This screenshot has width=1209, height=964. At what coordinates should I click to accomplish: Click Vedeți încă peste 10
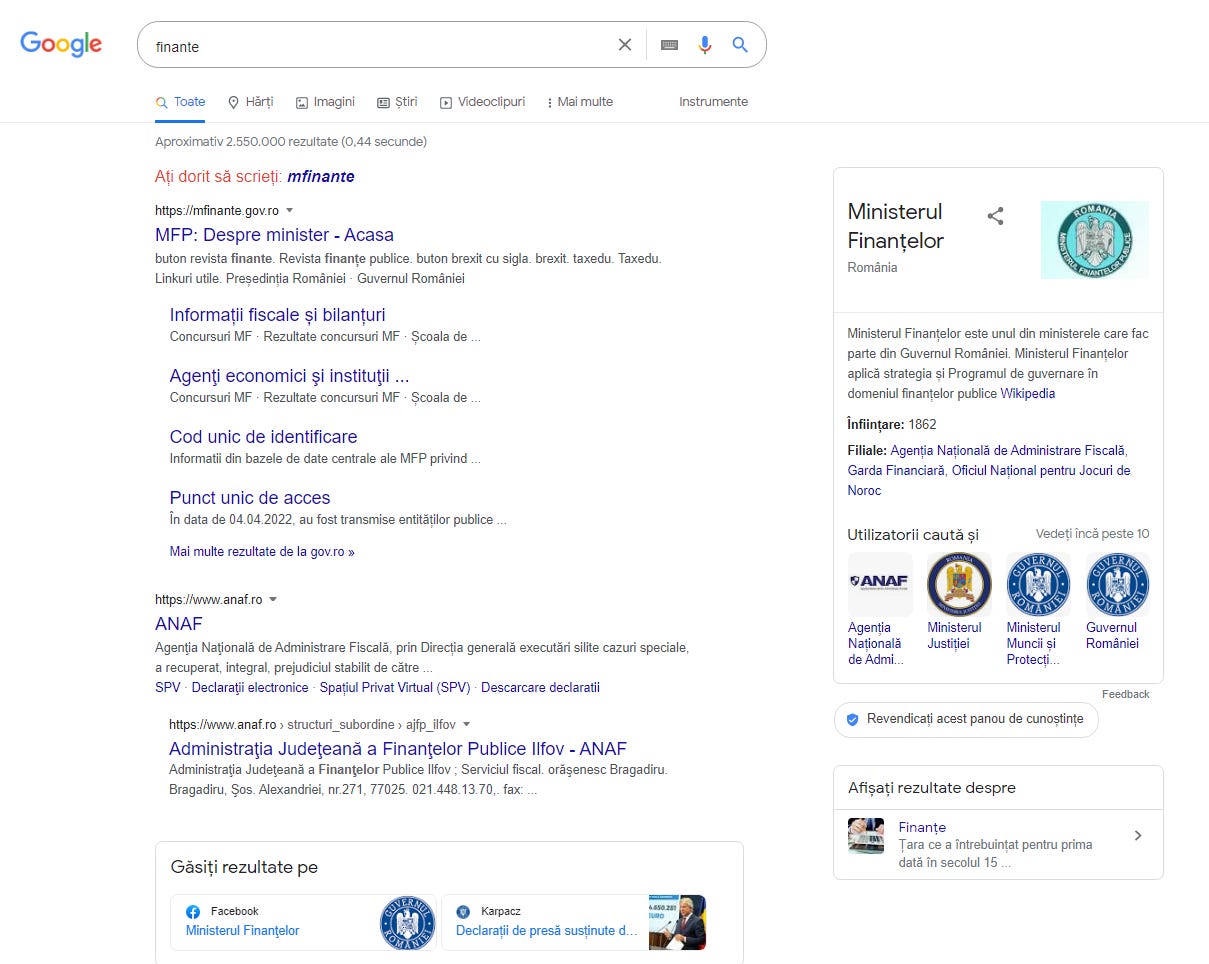coord(1093,534)
